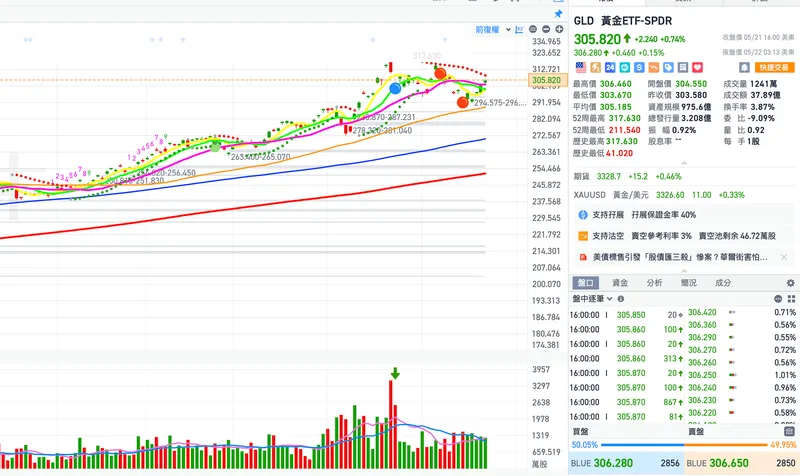This screenshot has height=476, width=800.
Task: Click the blue 24-hour trading icon
Action: 610,67
